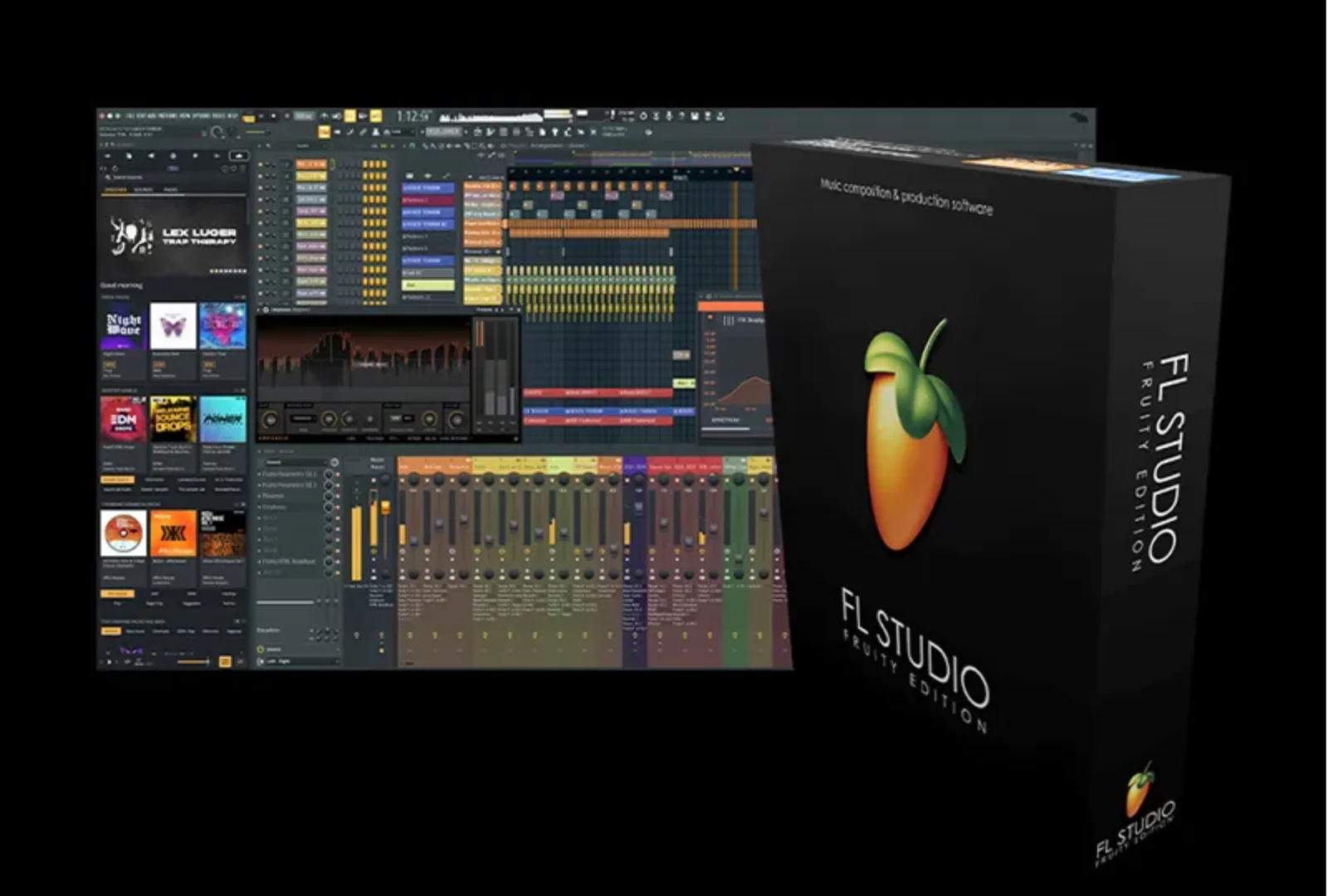Arm recording with the transport record button

coord(286,116)
